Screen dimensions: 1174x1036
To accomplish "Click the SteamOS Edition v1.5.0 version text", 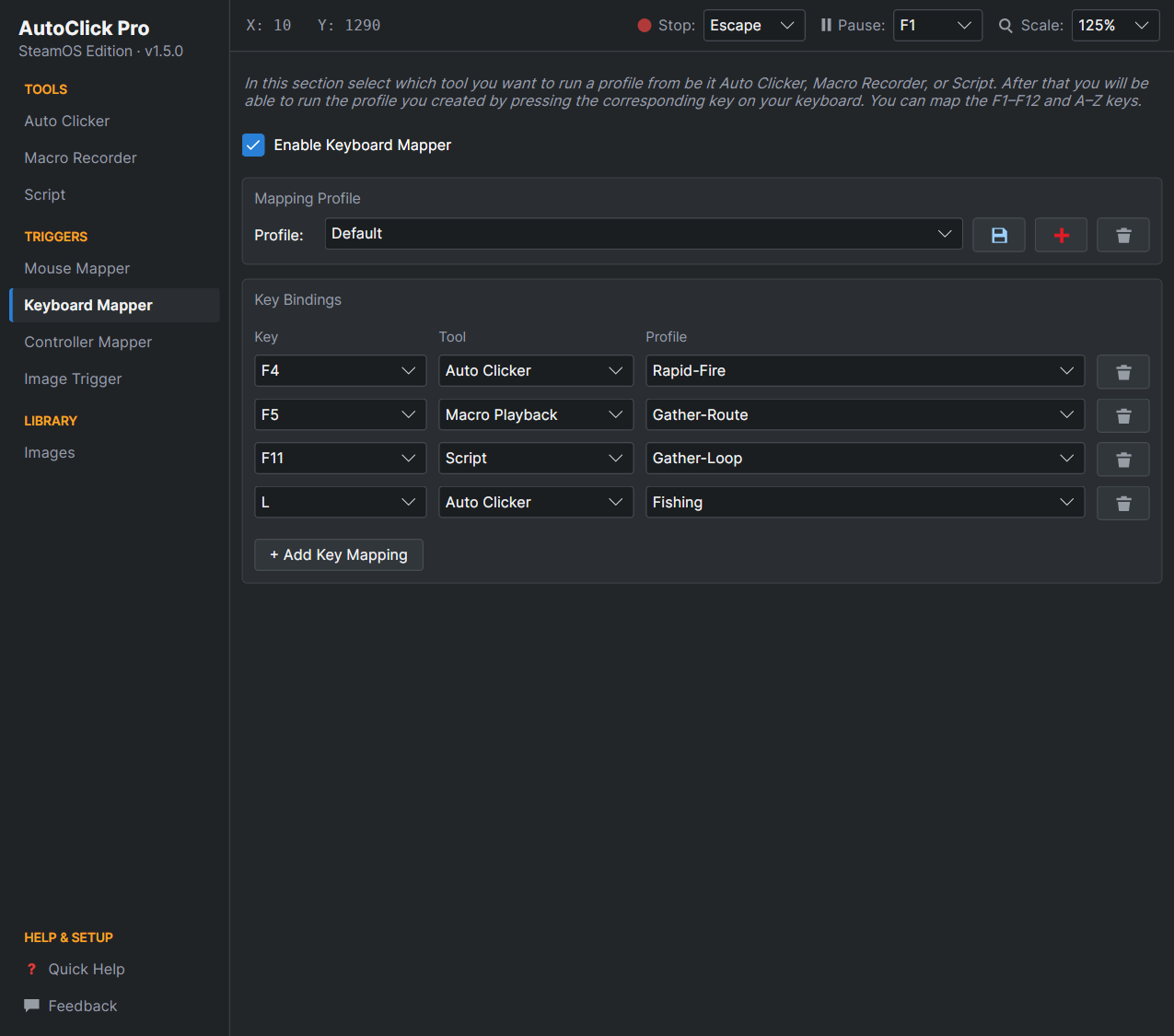I will pyautogui.click(x=101, y=51).
